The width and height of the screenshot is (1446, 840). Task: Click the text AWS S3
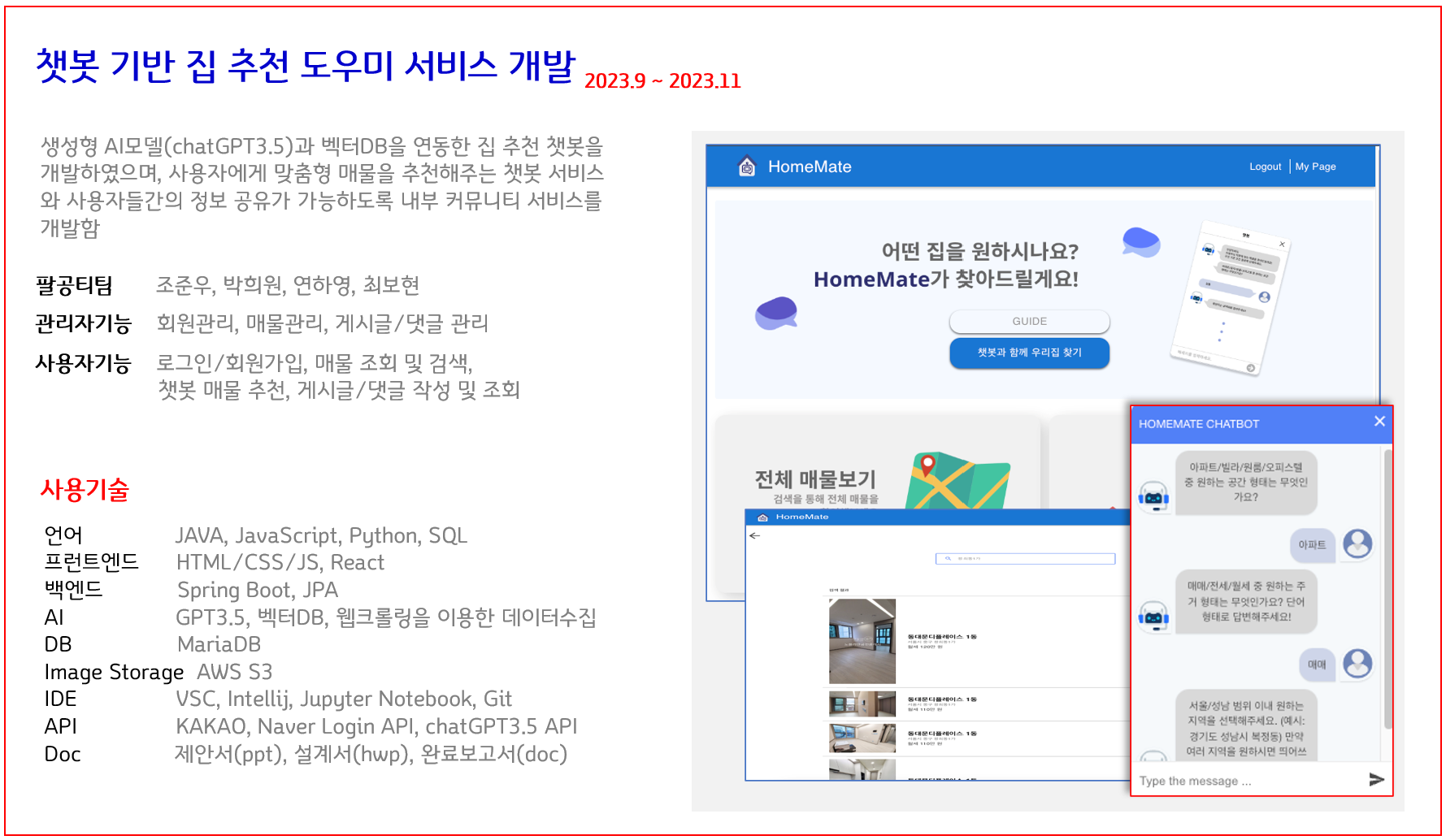point(234,672)
